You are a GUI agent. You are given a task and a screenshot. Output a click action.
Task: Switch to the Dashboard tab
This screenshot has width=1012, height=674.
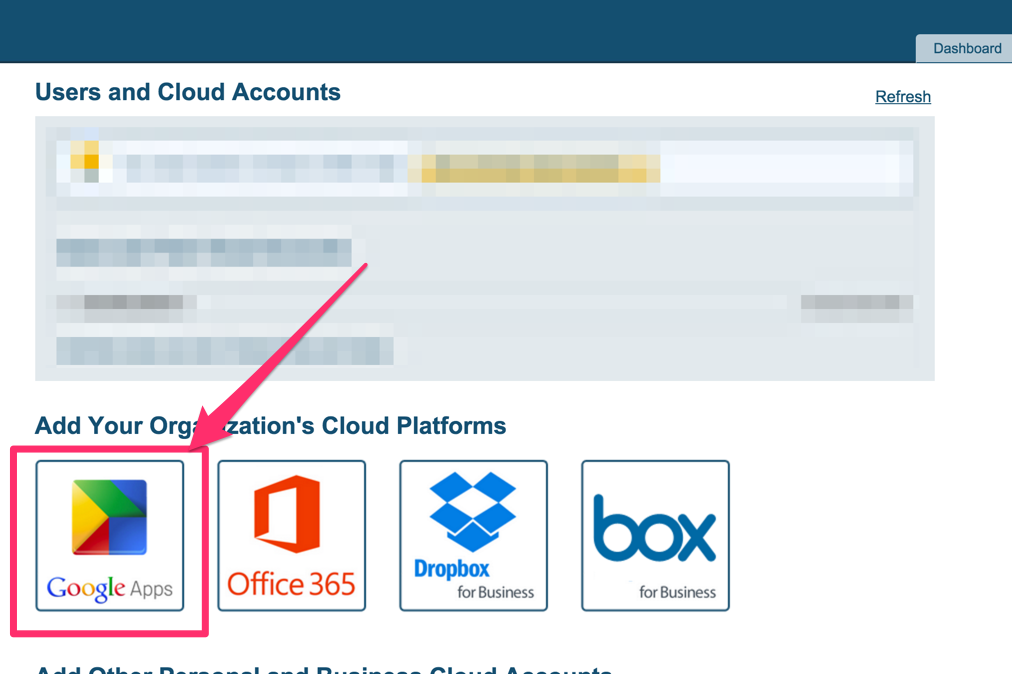pyautogui.click(x=966, y=48)
